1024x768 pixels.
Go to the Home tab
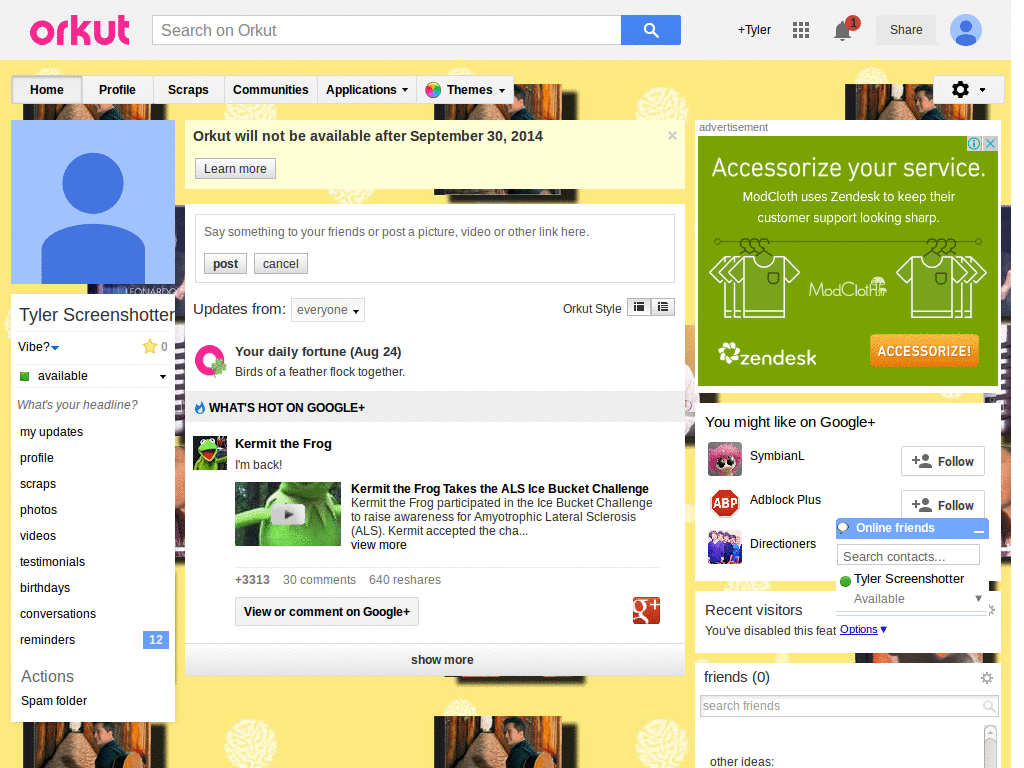(47, 90)
